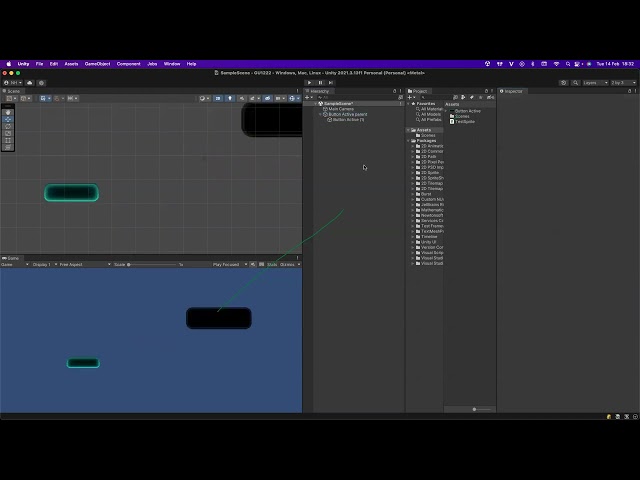Toggle grid visibility in Scene toolbar
The width and height of the screenshot is (640, 480).
click(45, 98)
